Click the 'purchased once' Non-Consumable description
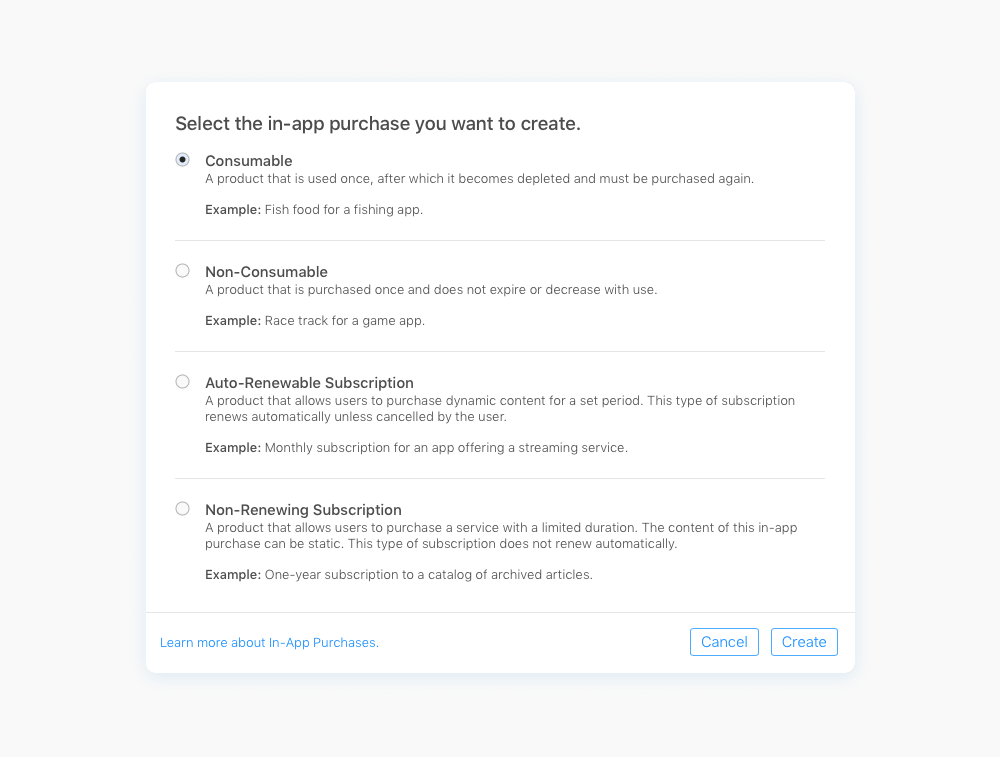 [431, 290]
